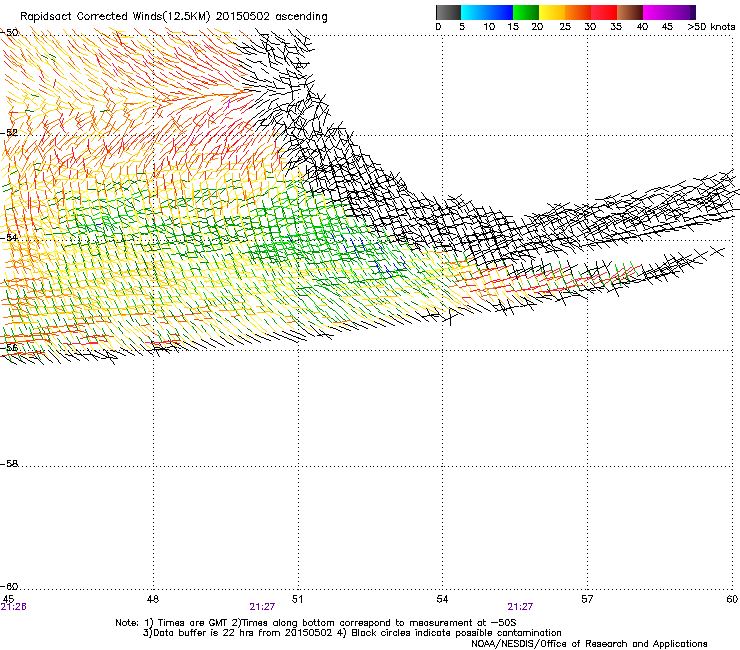Click the red 30-35 knots legend swatch

pyautogui.click(x=604, y=12)
